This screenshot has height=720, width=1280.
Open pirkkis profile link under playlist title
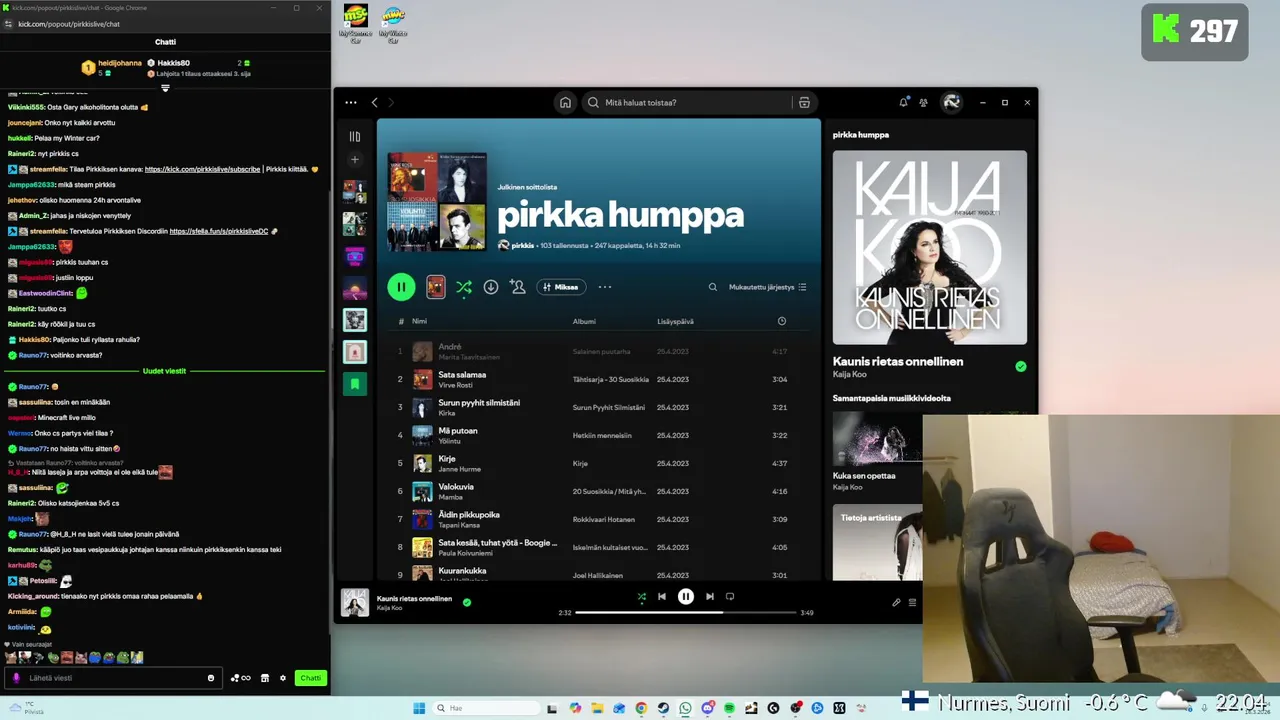[523, 245]
